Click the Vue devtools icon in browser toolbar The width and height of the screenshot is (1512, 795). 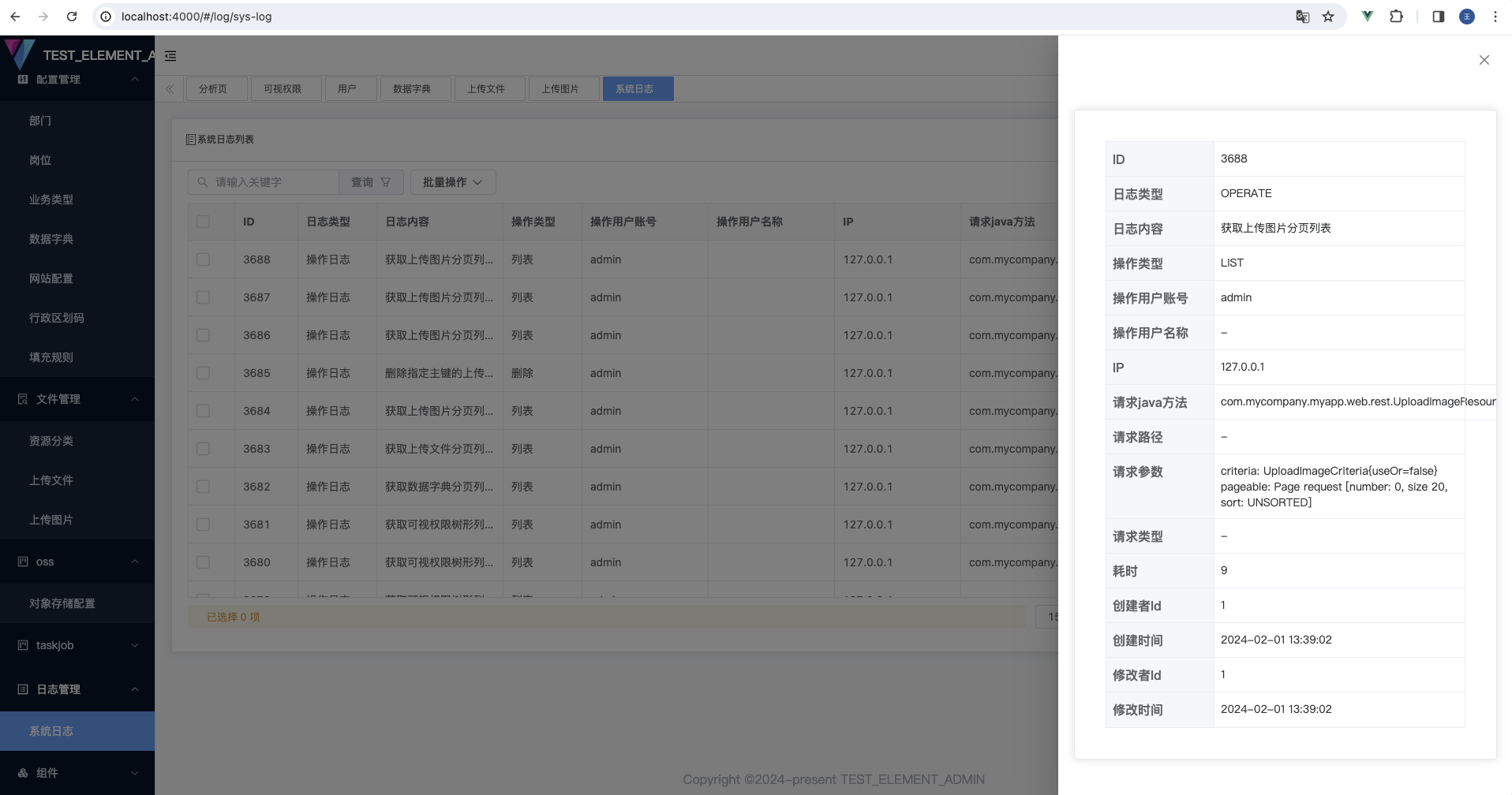coord(1366,16)
